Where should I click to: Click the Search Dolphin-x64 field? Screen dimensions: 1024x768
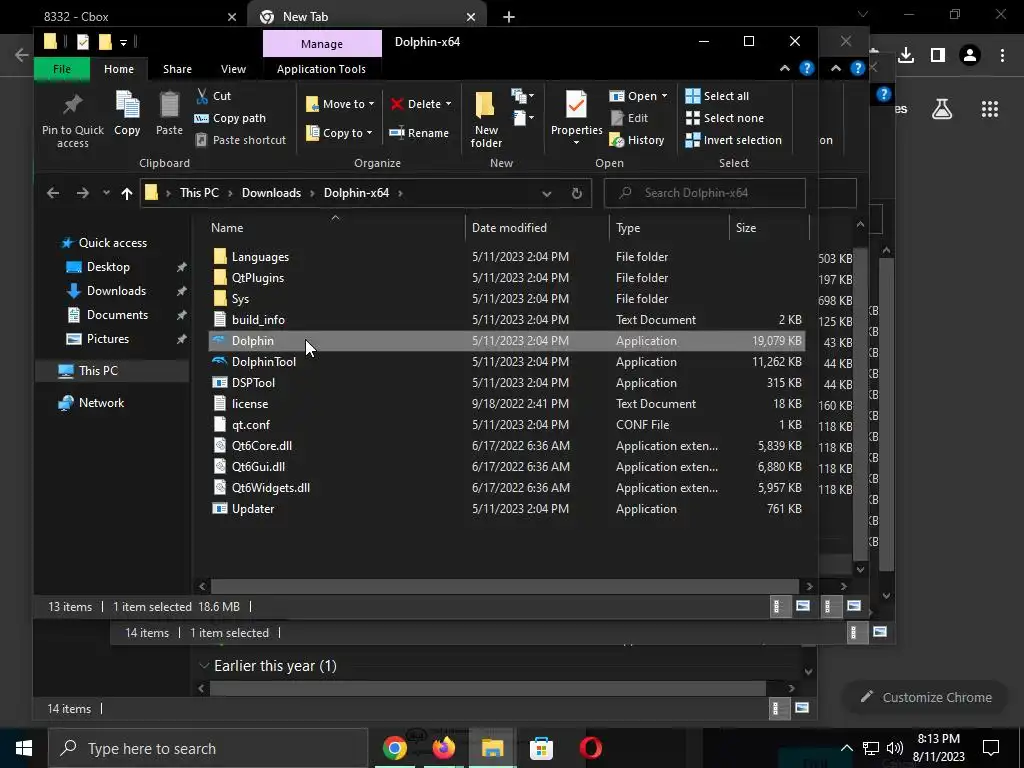705,193
